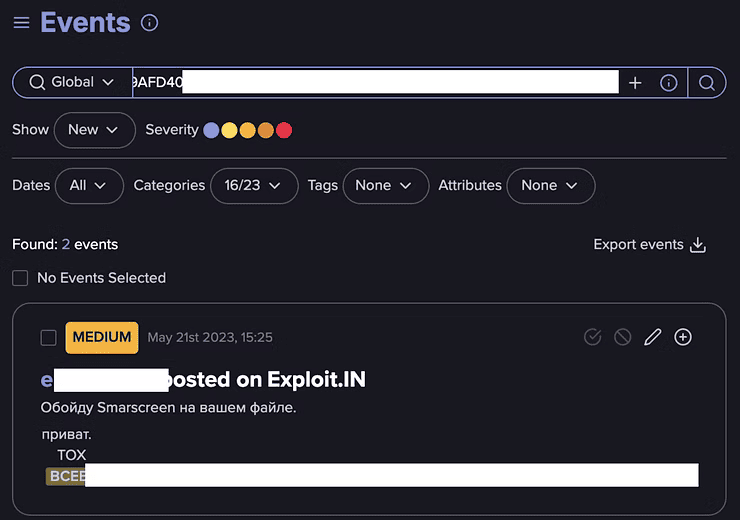This screenshot has height=520, width=740.
Task: Toggle the No Events Selected checkbox
Action: click(20, 278)
